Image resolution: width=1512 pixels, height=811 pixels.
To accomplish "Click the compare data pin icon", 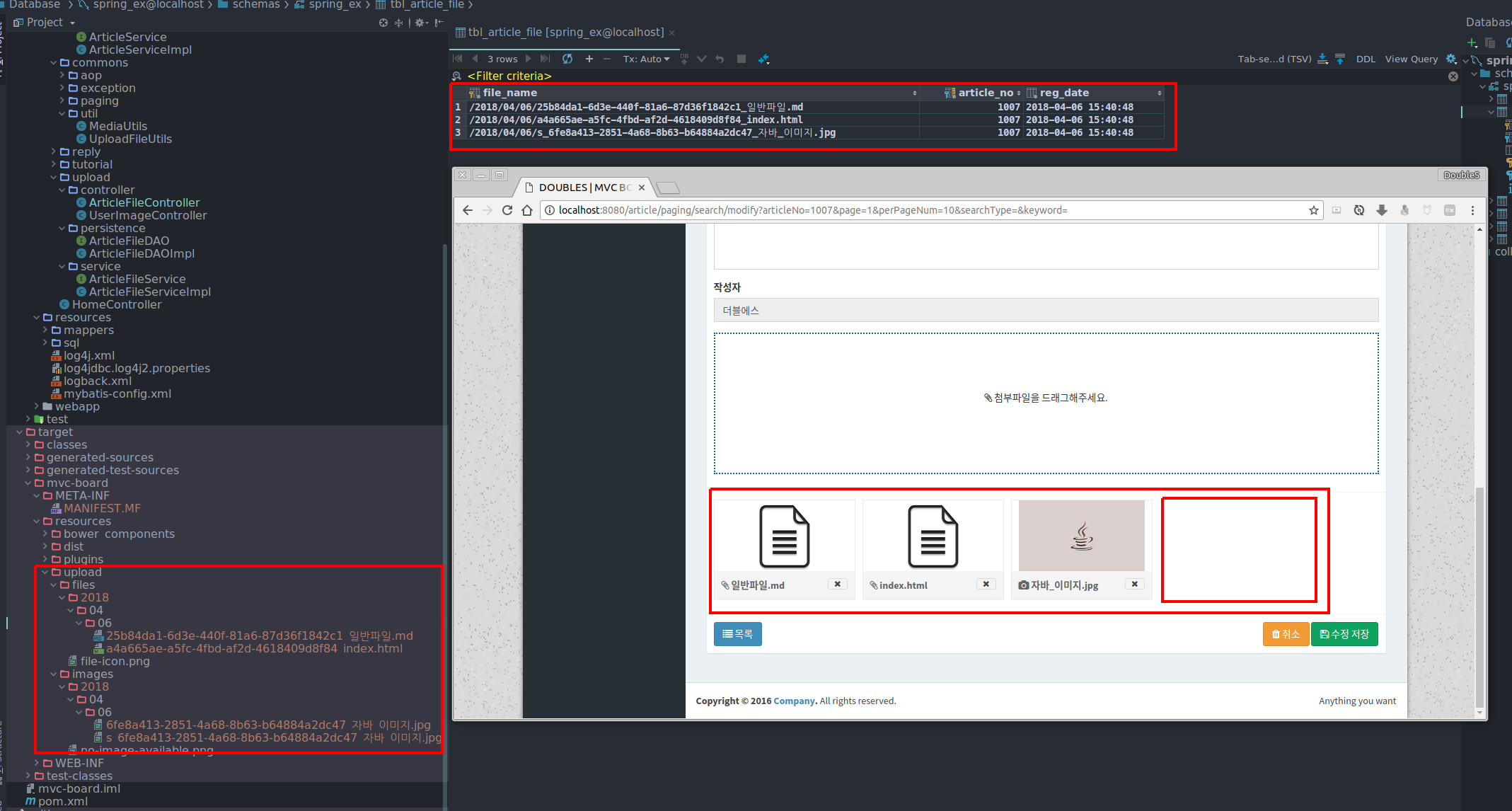I will tap(763, 59).
